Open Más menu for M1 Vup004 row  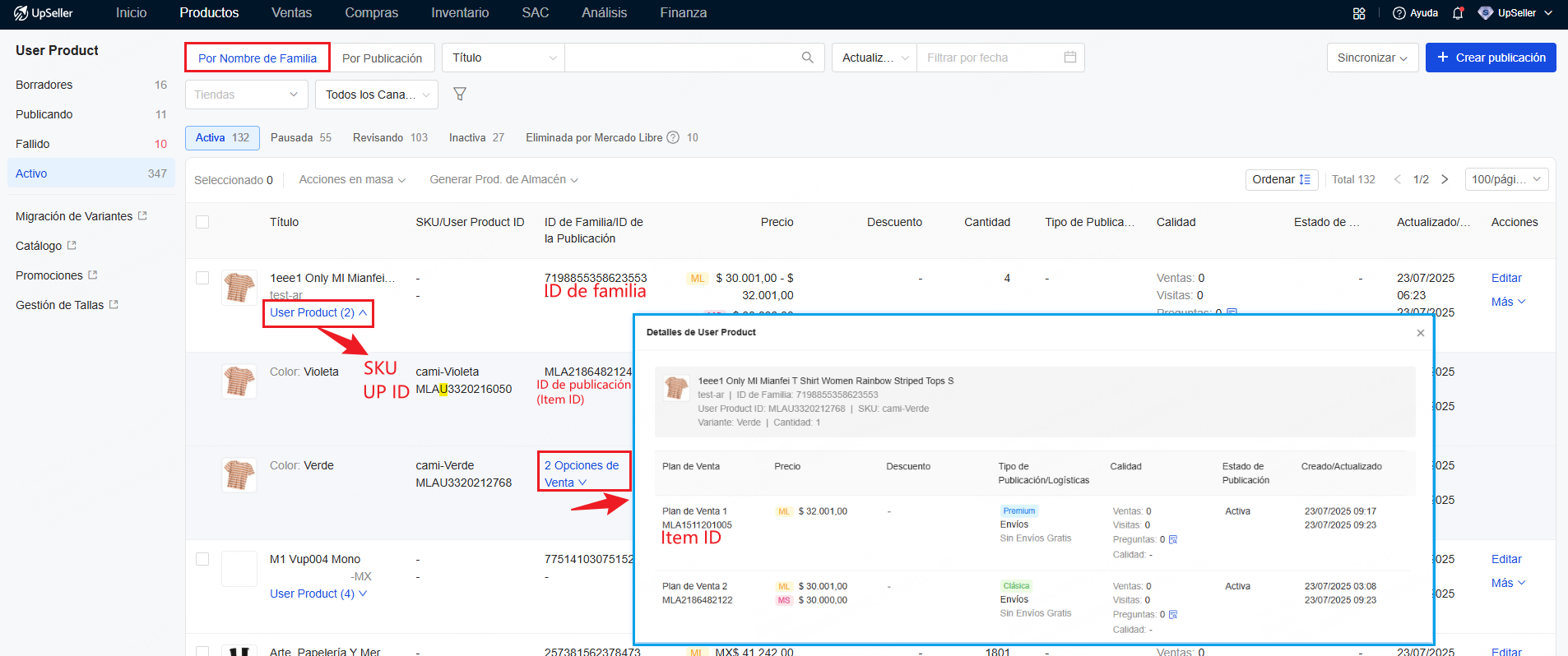[1508, 583]
